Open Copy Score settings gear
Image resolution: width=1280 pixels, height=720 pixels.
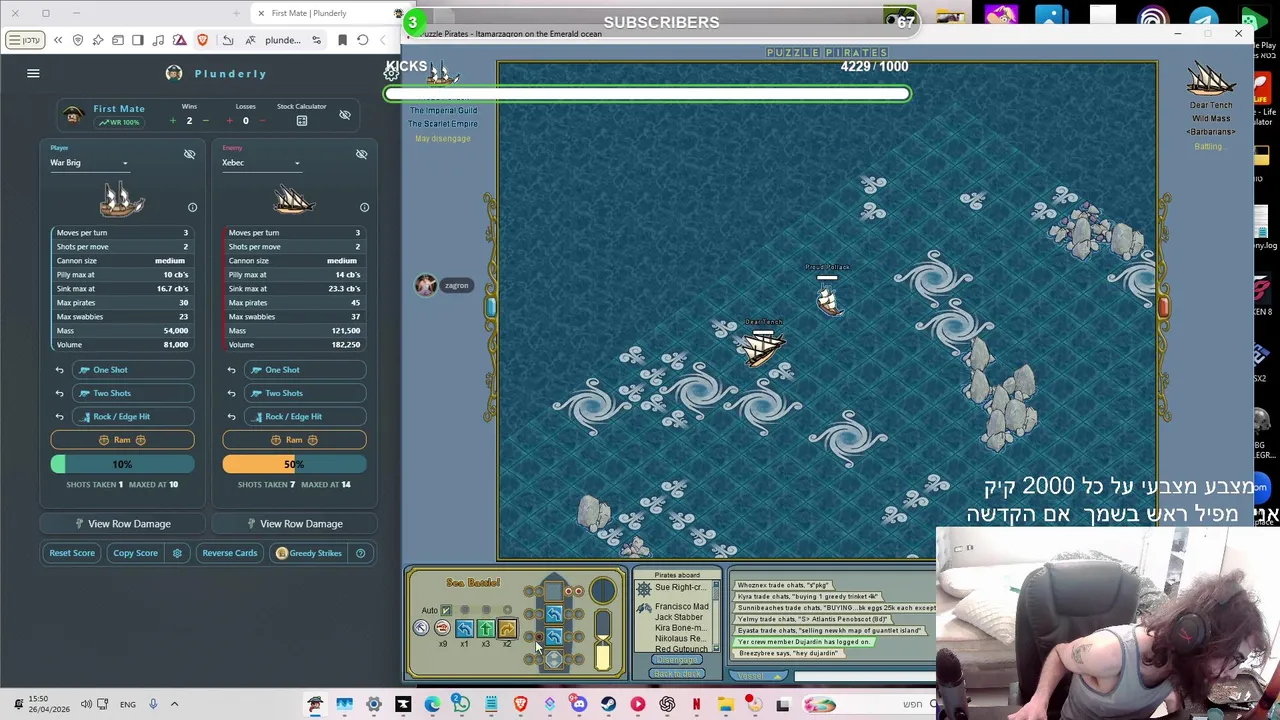pyautogui.click(x=177, y=553)
